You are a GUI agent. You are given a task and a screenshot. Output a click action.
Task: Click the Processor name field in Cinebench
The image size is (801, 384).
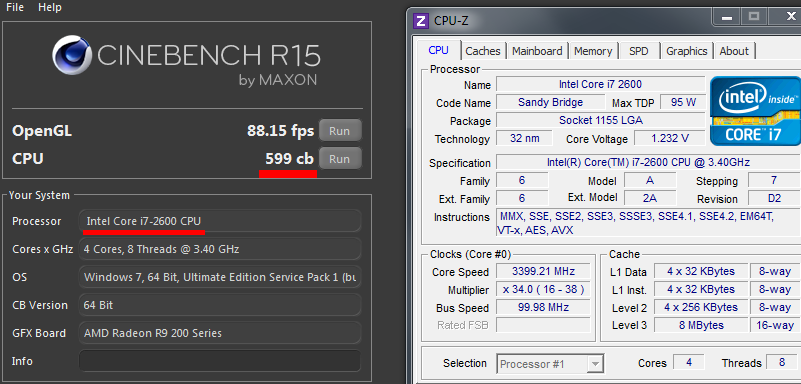tap(220, 221)
